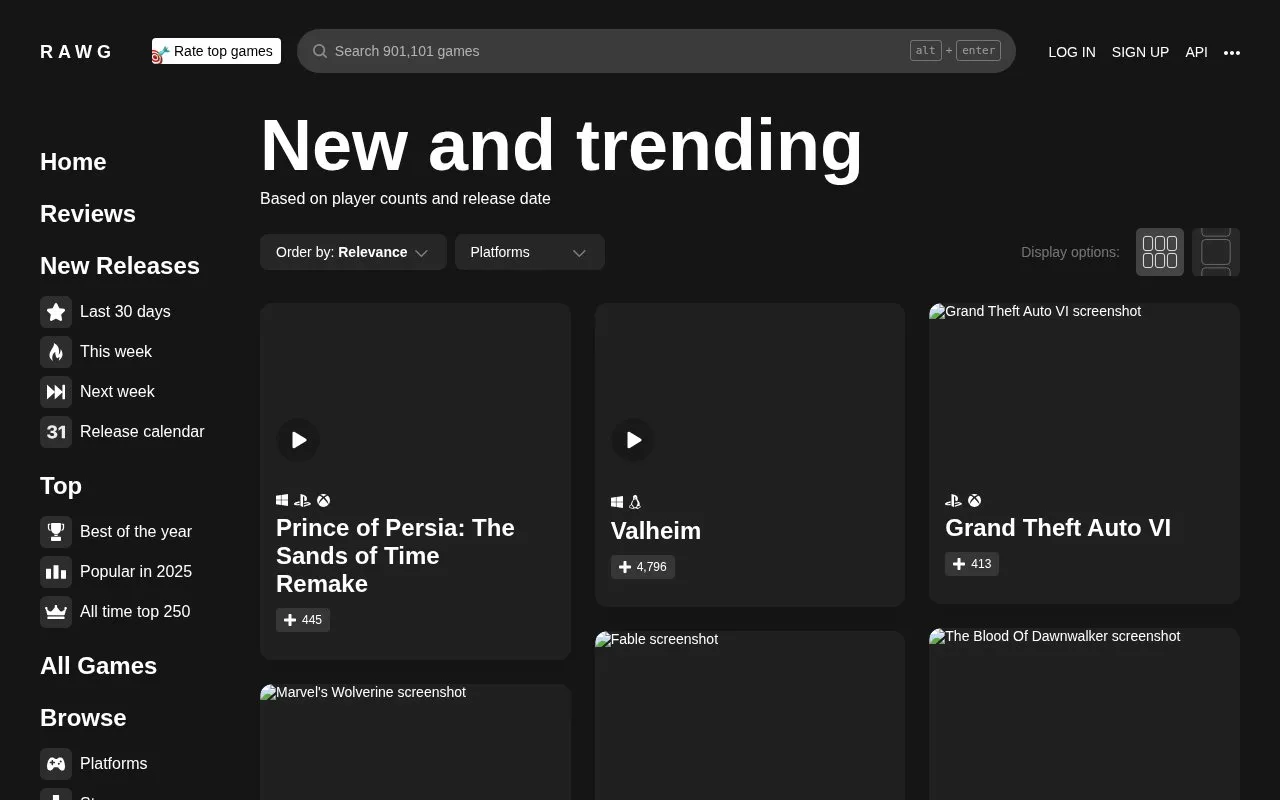
Task: Click the All time top 250 crown icon
Action: click(x=56, y=612)
